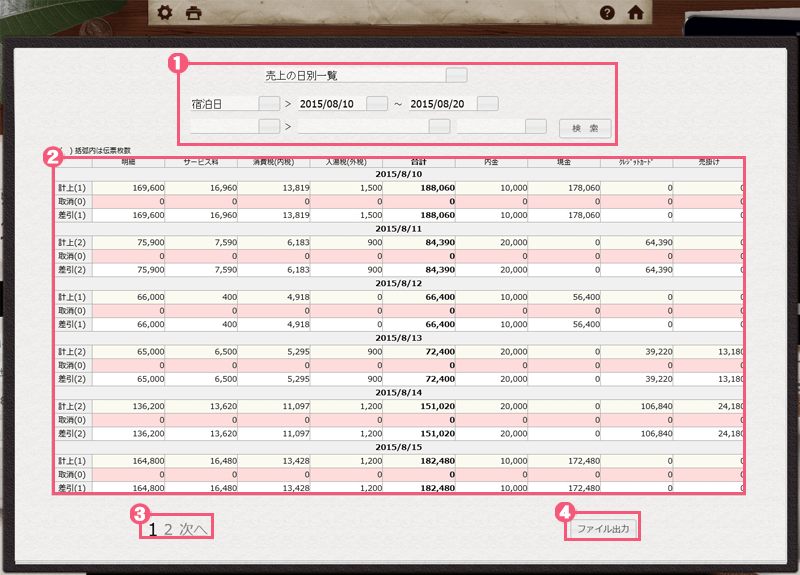Open the second row middle value dropdown

coord(439,126)
